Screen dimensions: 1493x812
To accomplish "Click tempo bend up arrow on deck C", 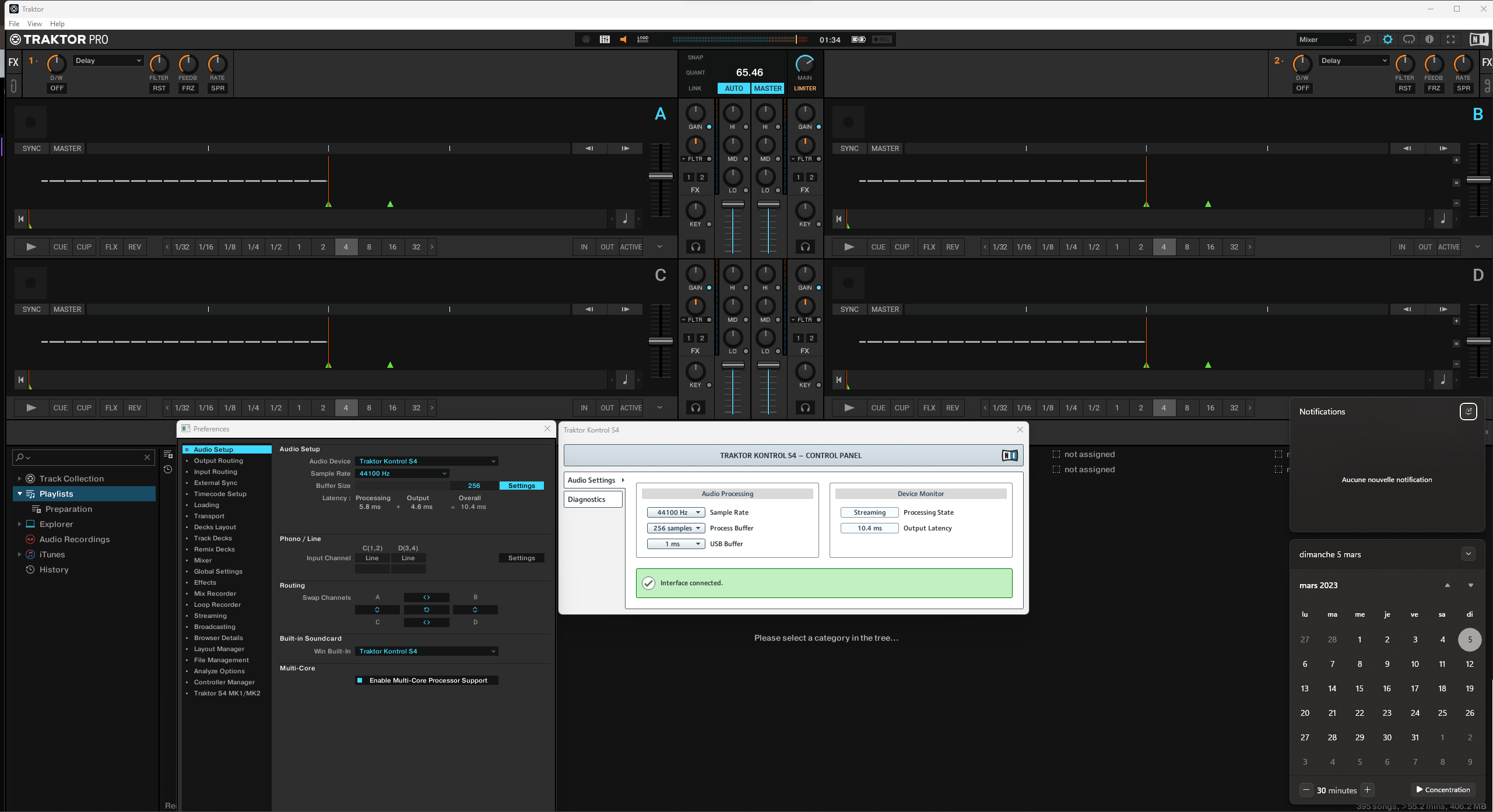I will [626, 310].
